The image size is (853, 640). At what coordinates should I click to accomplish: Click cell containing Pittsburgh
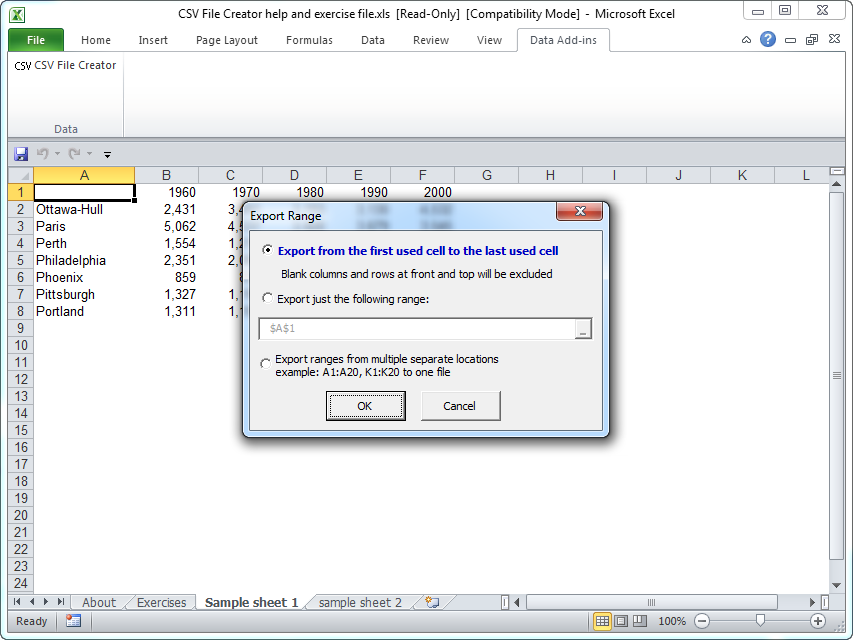[x=84, y=294]
